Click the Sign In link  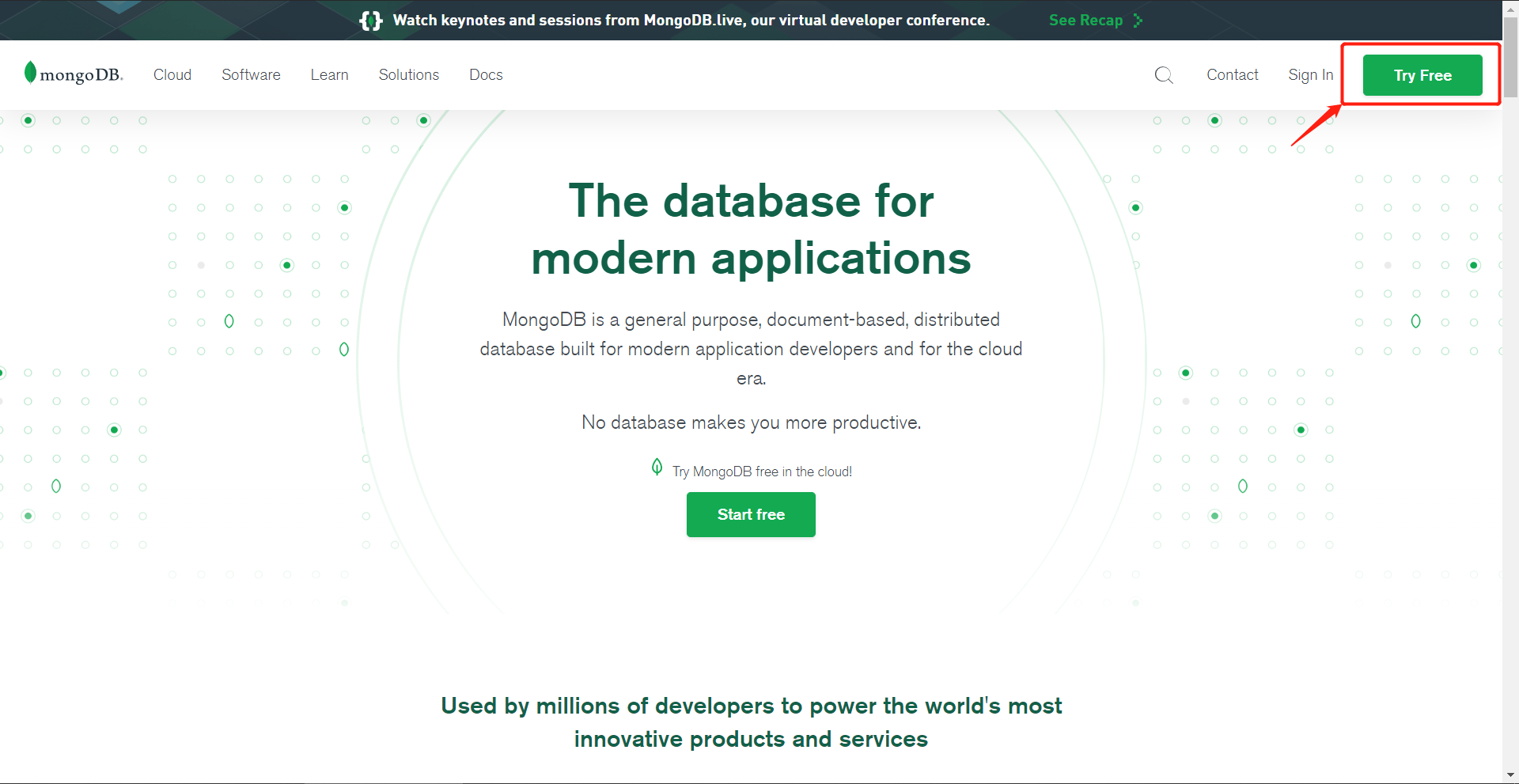pos(1310,74)
